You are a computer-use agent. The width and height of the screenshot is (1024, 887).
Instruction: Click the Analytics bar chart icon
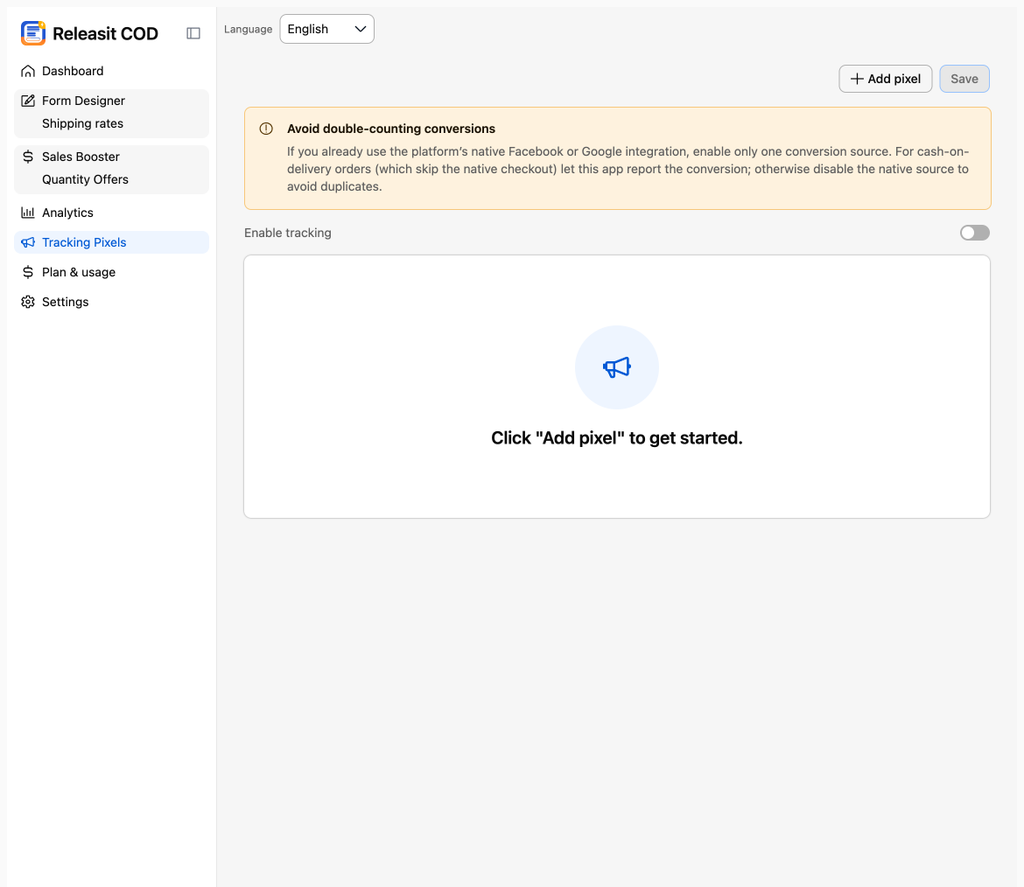(27, 212)
